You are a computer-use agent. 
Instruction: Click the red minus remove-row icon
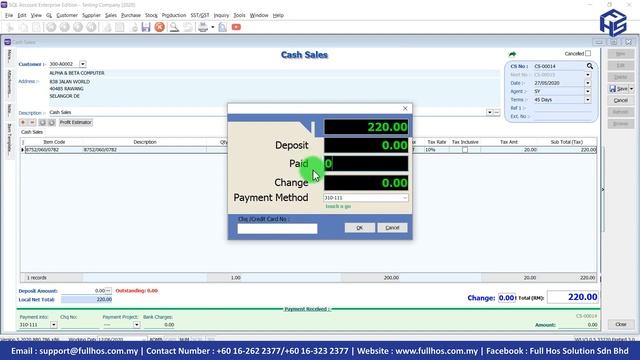coord(32,122)
